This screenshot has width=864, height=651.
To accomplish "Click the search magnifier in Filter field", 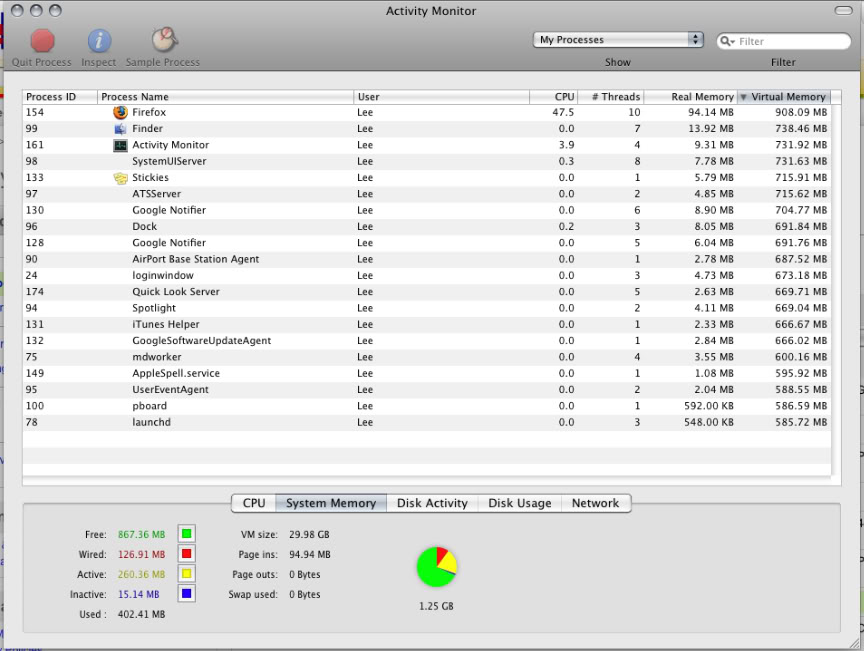I will pos(727,41).
